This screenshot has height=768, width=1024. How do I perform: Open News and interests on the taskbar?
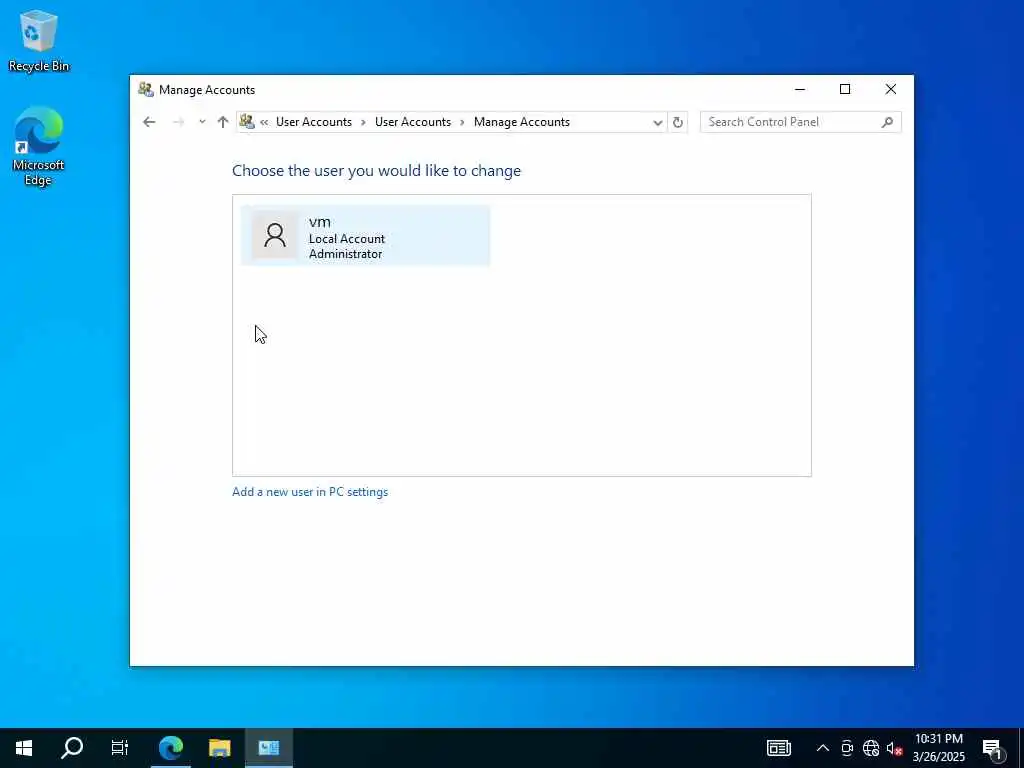[x=778, y=748]
